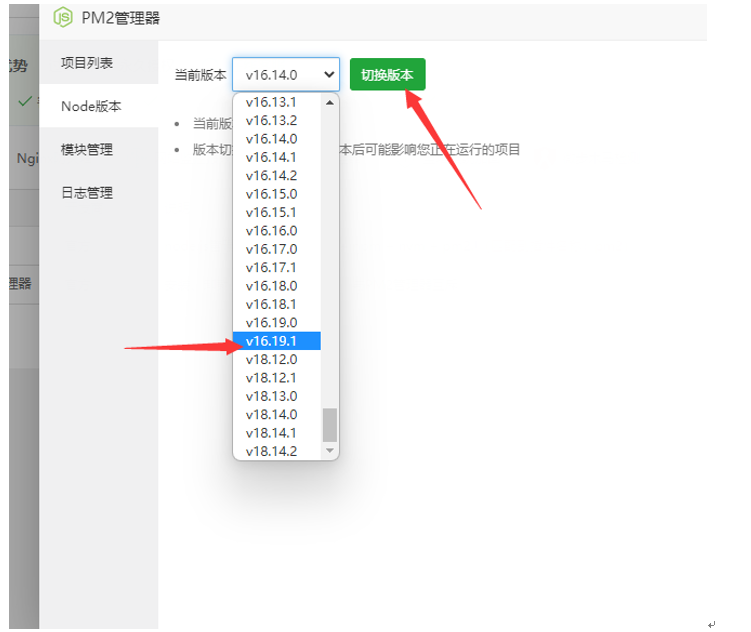Choose version v16.15.0 option
Image resolution: width=751 pixels, height=632 pixels.
pos(277,194)
